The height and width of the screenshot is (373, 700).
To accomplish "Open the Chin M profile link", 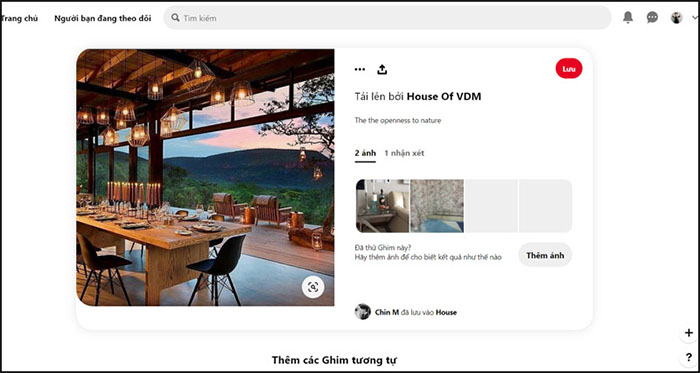I will (x=387, y=312).
